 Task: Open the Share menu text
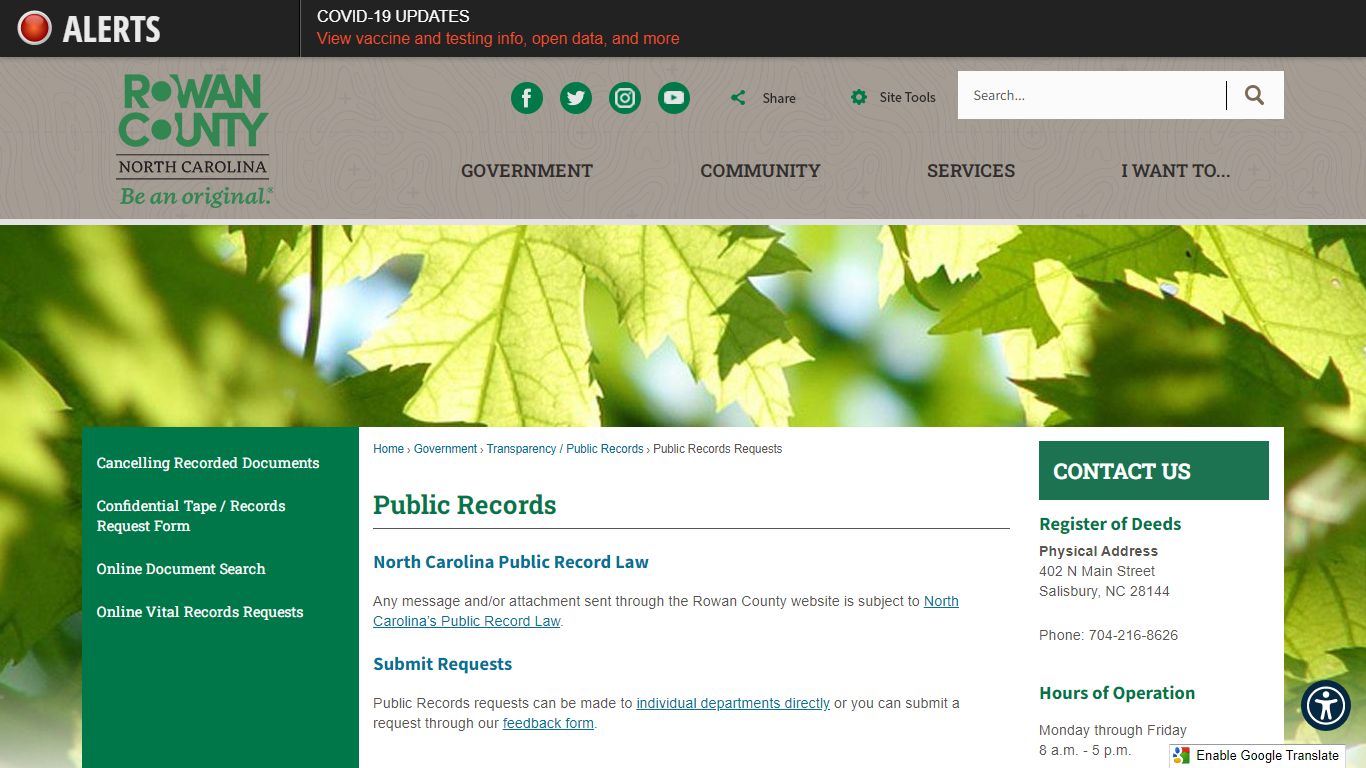(x=779, y=98)
